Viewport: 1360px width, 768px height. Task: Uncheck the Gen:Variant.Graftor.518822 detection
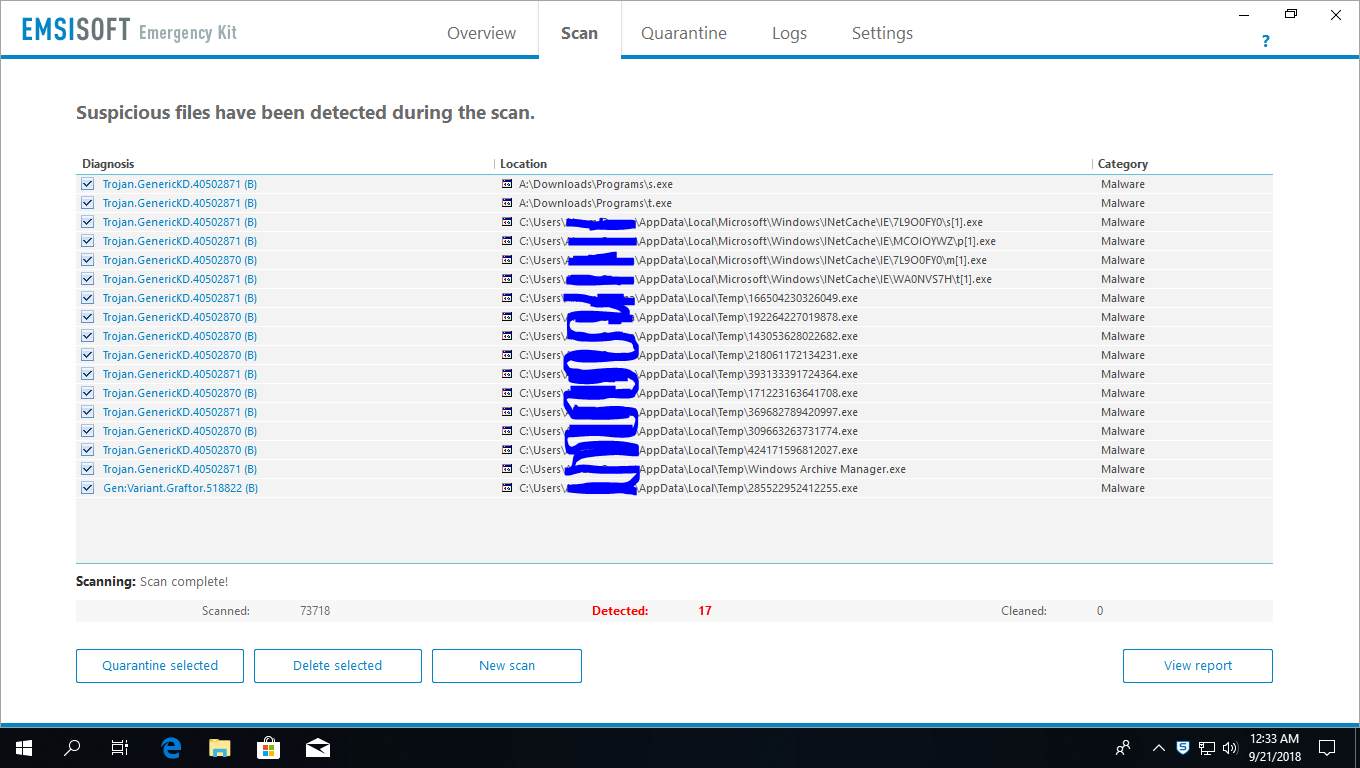88,488
